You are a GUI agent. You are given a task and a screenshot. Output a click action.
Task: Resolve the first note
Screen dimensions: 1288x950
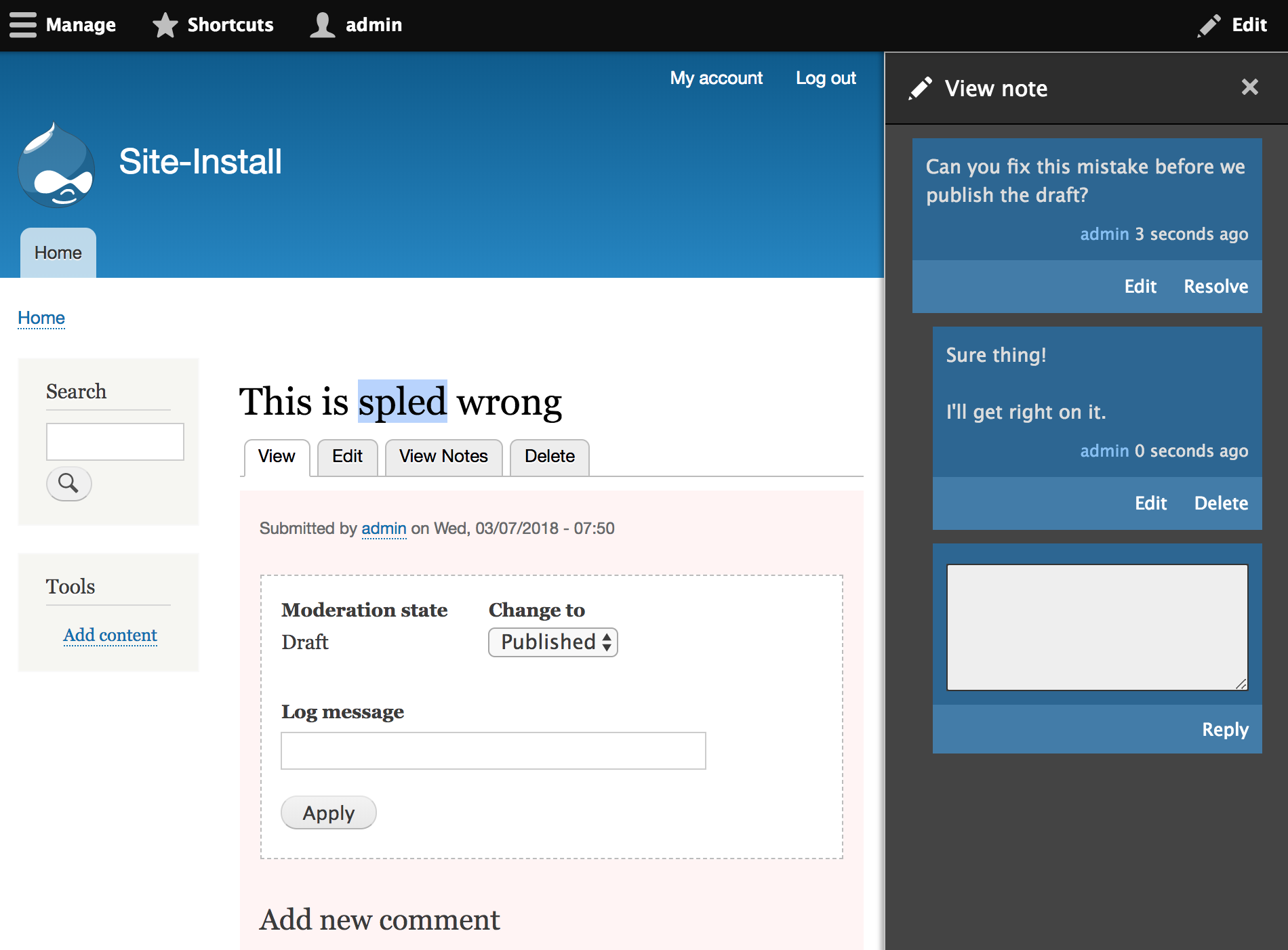(1215, 287)
